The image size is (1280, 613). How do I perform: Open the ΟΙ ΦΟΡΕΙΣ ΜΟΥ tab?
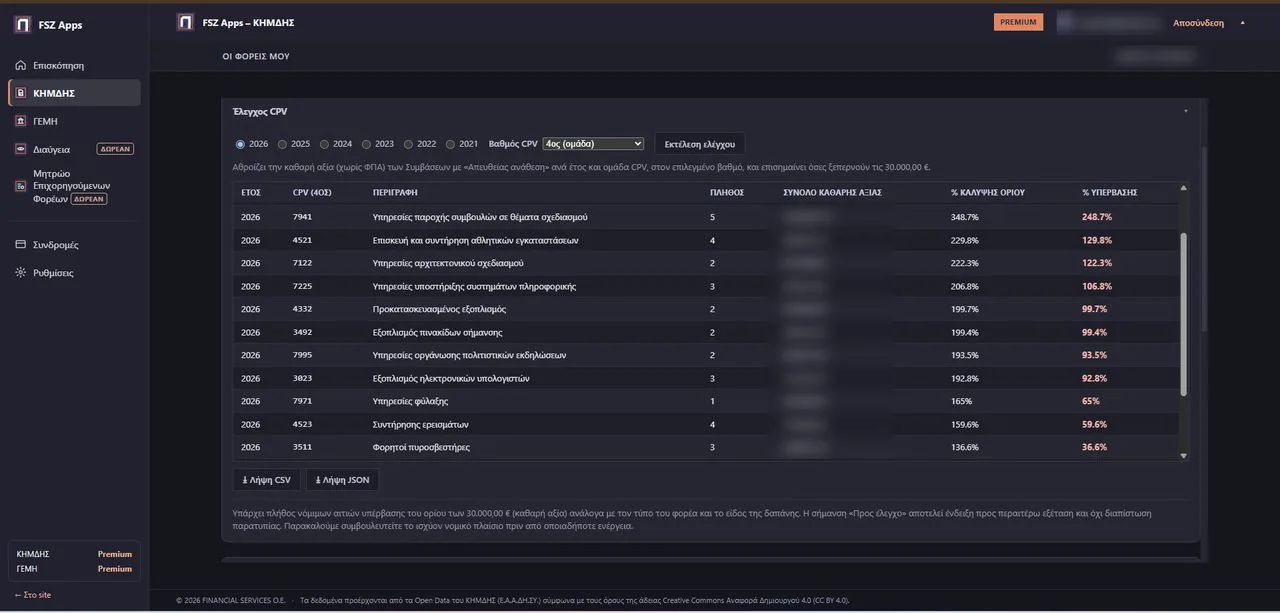(256, 56)
